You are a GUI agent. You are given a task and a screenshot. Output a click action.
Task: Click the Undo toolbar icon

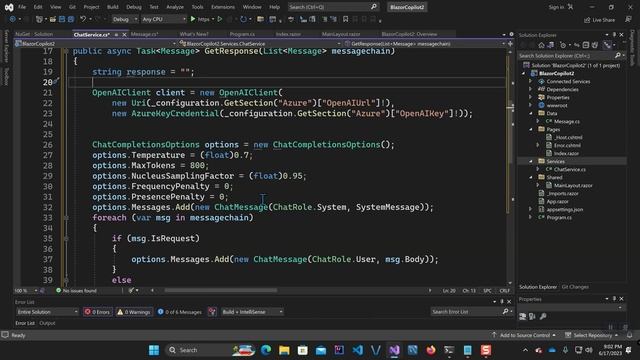(x=83, y=19)
